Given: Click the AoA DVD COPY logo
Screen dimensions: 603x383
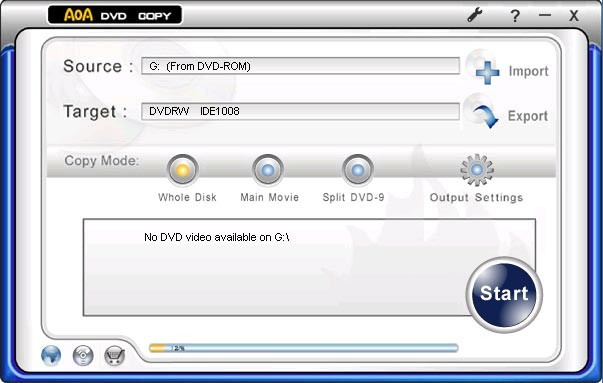Looking at the screenshot, I should (x=115, y=15).
